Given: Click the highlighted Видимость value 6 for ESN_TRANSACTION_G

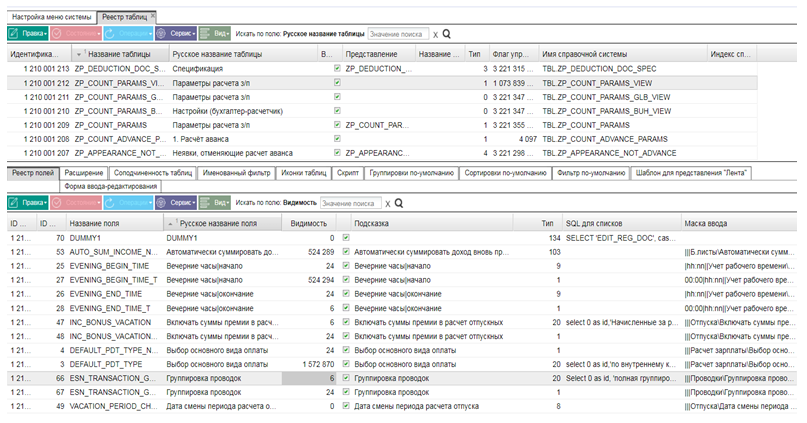Looking at the screenshot, I should (309, 378).
